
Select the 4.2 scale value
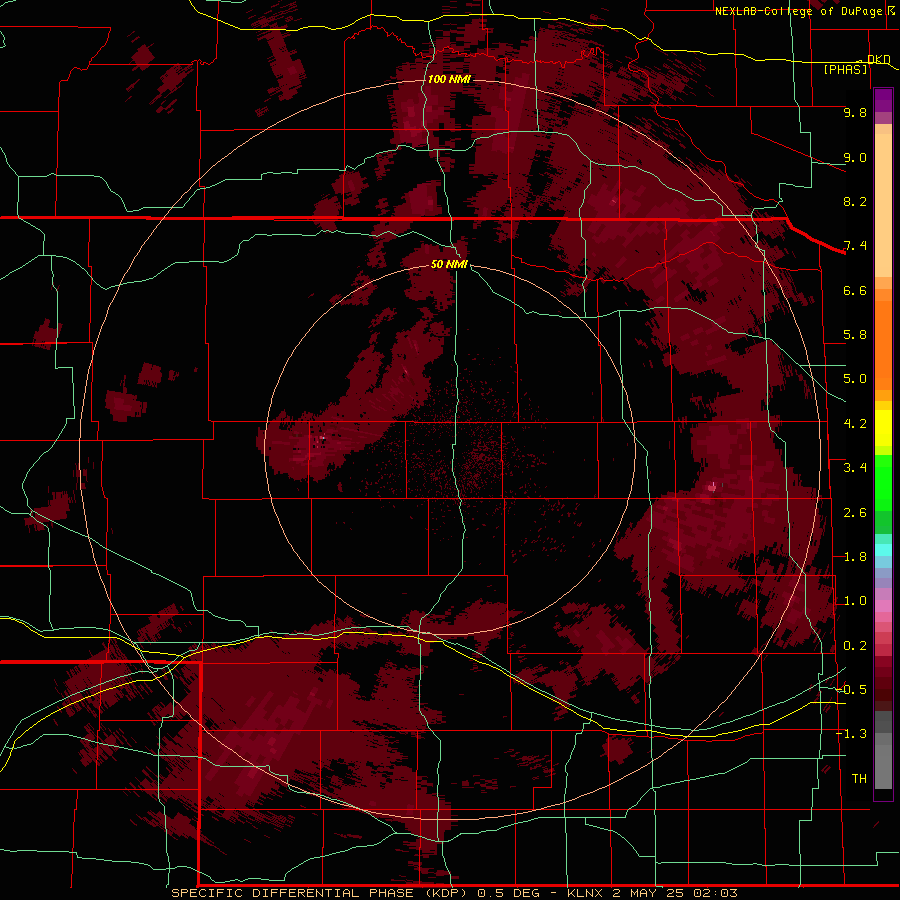(x=855, y=424)
